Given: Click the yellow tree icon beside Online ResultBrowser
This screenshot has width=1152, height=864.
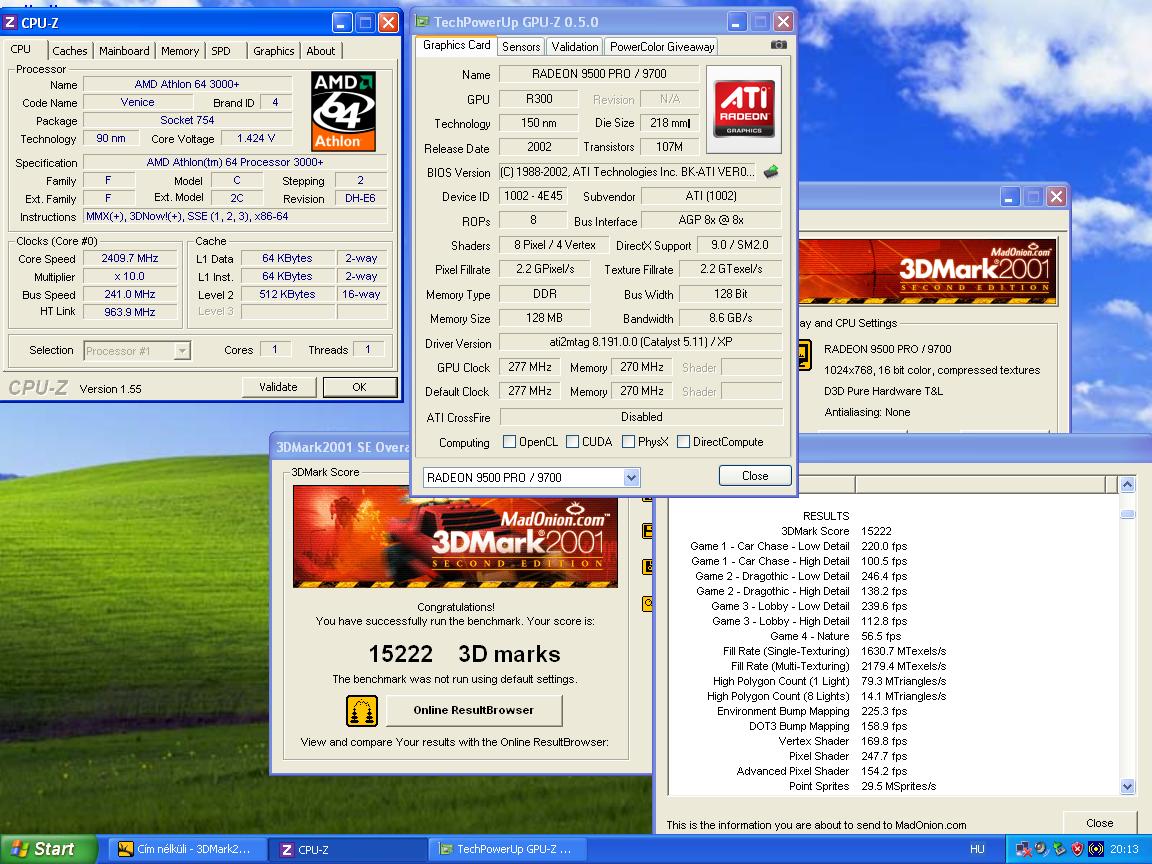Looking at the screenshot, I should tap(361, 710).
